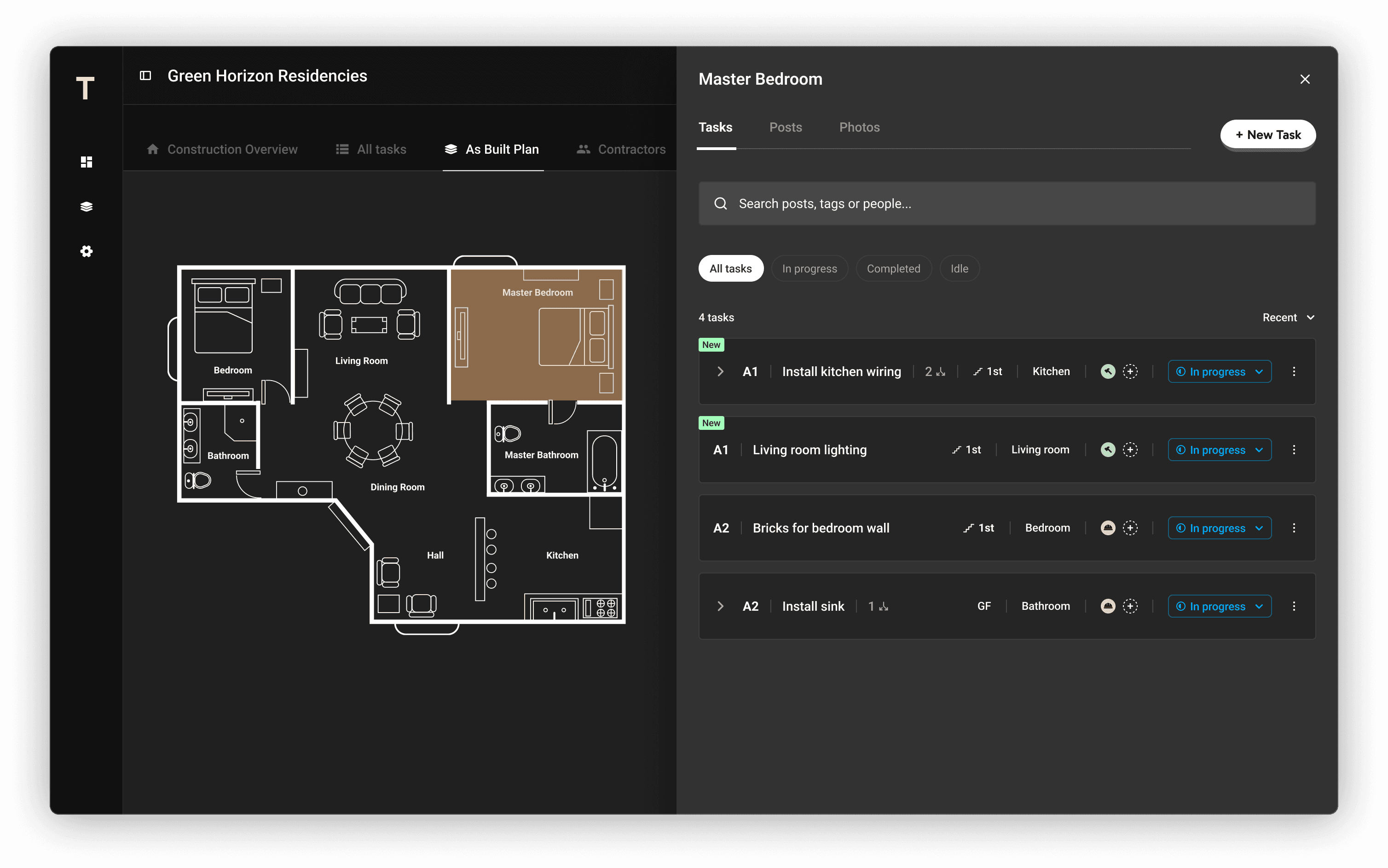The width and height of the screenshot is (1388, 868).
Task: Open the Recent sort order dropdown
Action: tap(1287, 317)
